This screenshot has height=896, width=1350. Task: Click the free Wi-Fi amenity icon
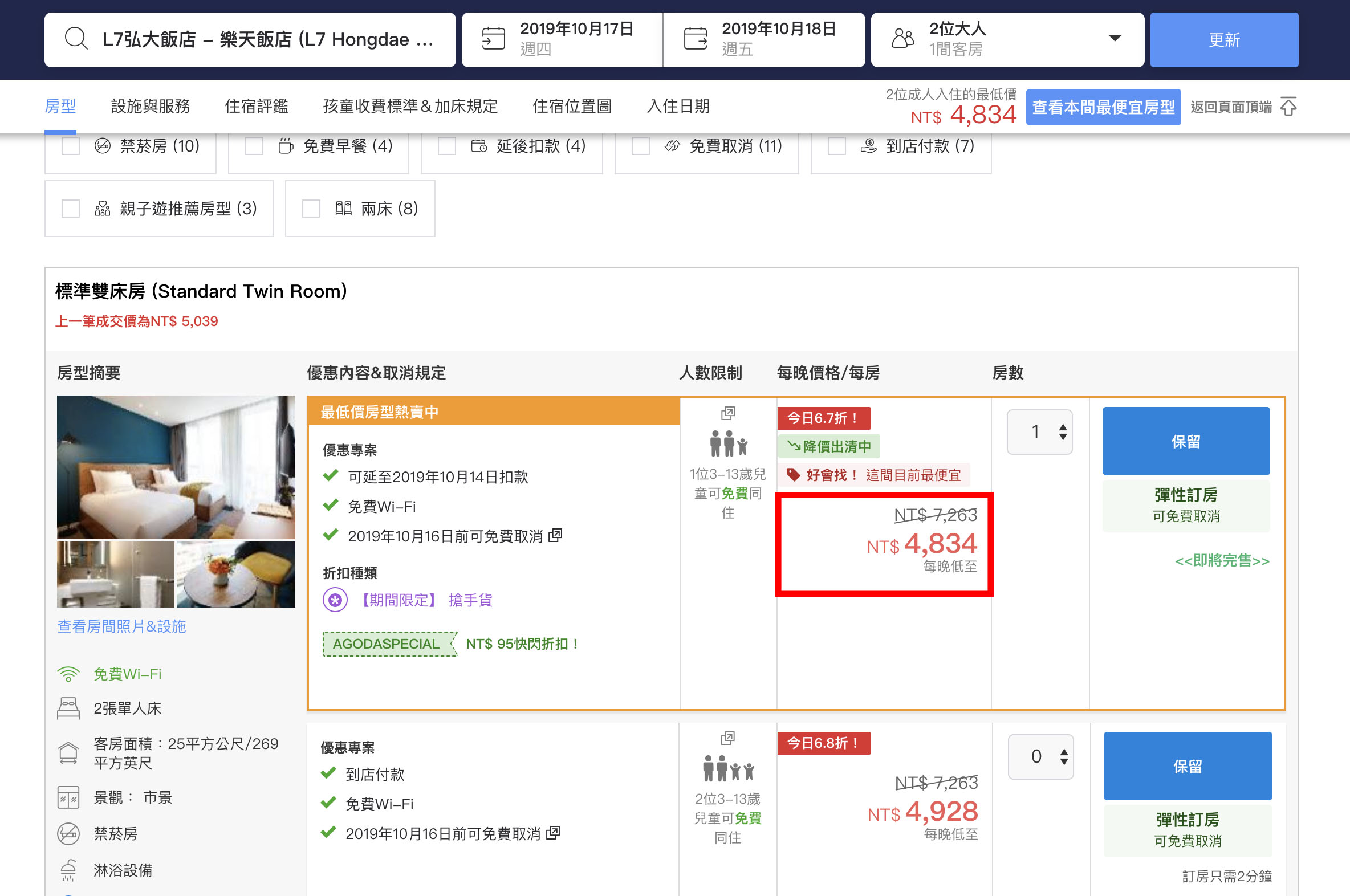point(68,674)
